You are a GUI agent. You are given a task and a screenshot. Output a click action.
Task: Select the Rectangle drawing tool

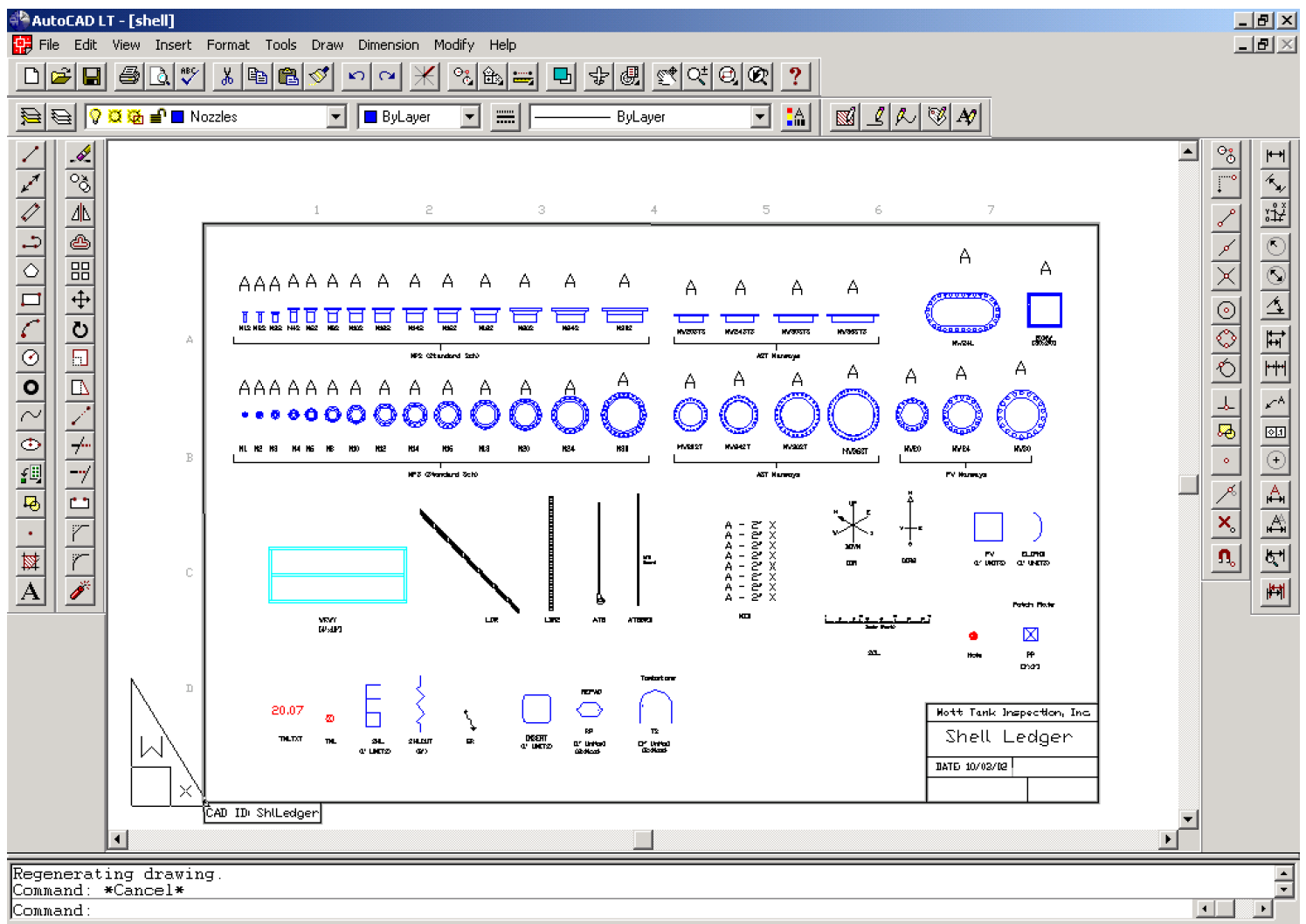(x=30, y=300)
